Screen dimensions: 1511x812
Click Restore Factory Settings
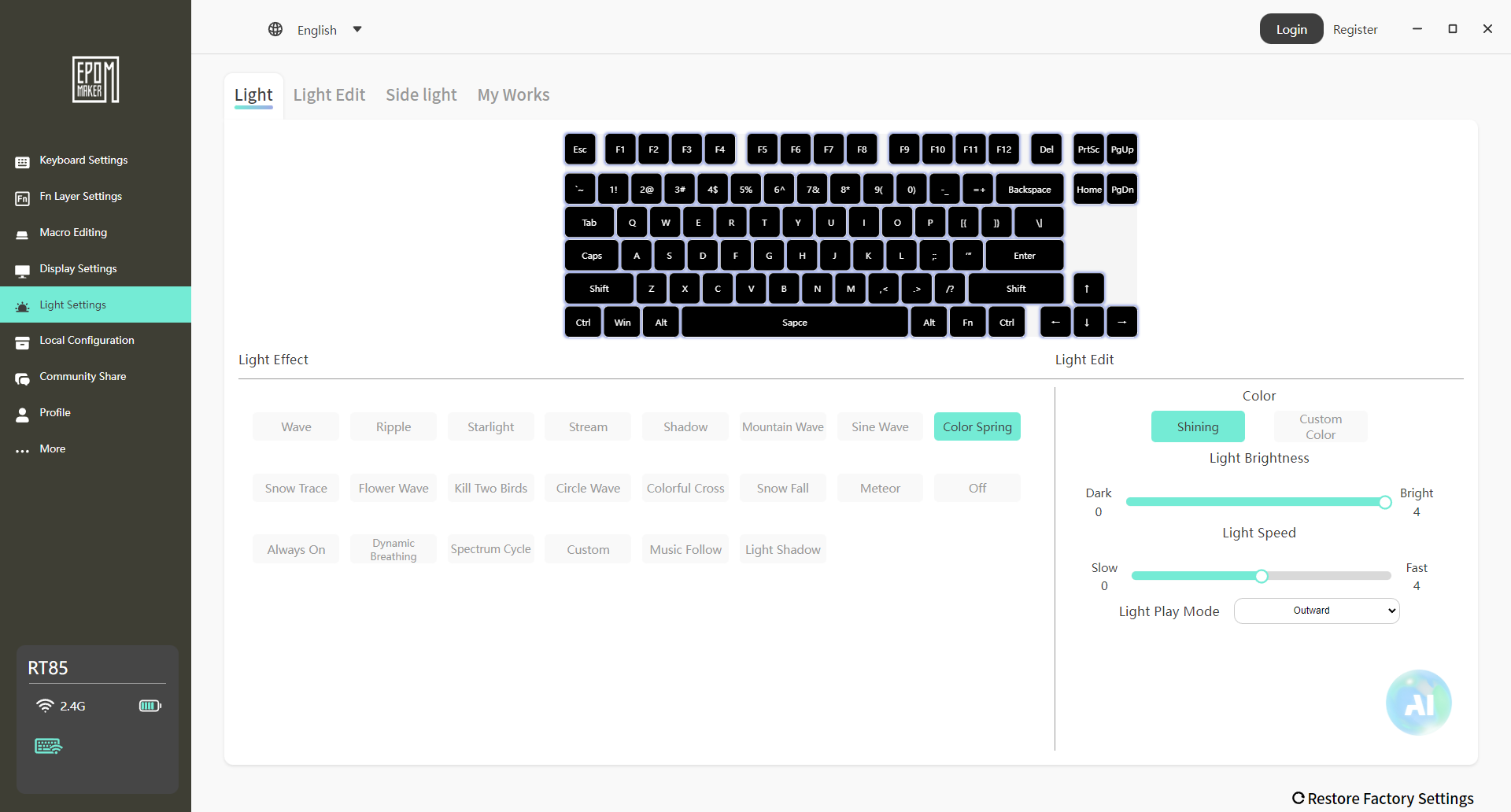point(1383,799)
